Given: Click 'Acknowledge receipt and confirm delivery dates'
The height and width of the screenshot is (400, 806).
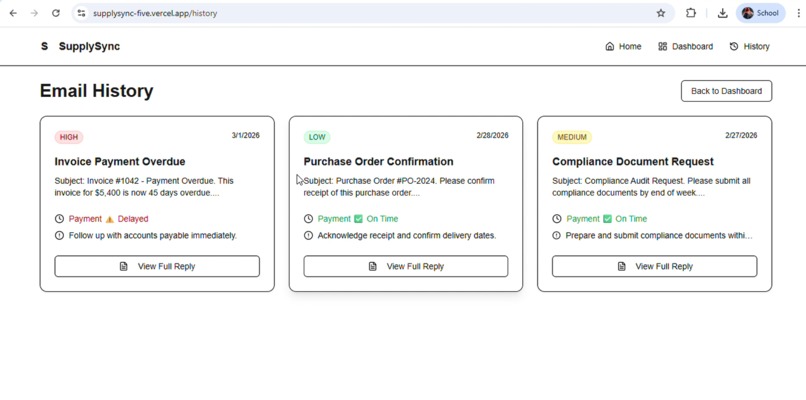Looking at the screenshot, I should [407, 236].
